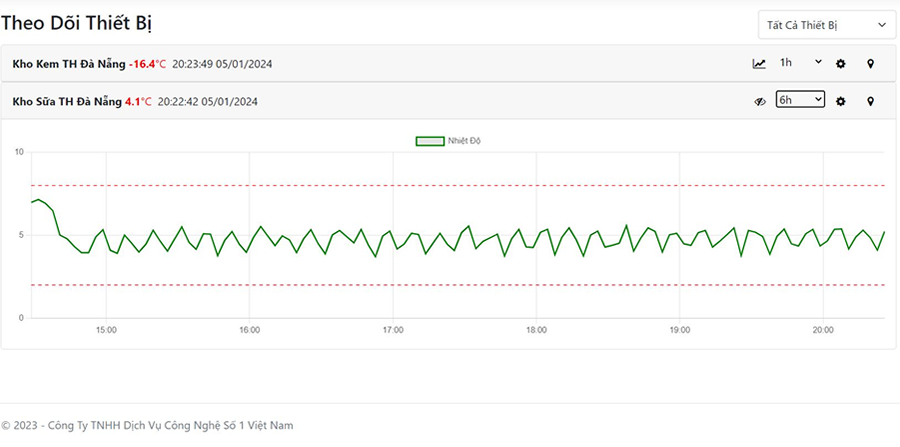Click the green Nhiệt Độ legend swatch
Image resolution: width=900 pixels, height=447 pixels.
[430, 141]
